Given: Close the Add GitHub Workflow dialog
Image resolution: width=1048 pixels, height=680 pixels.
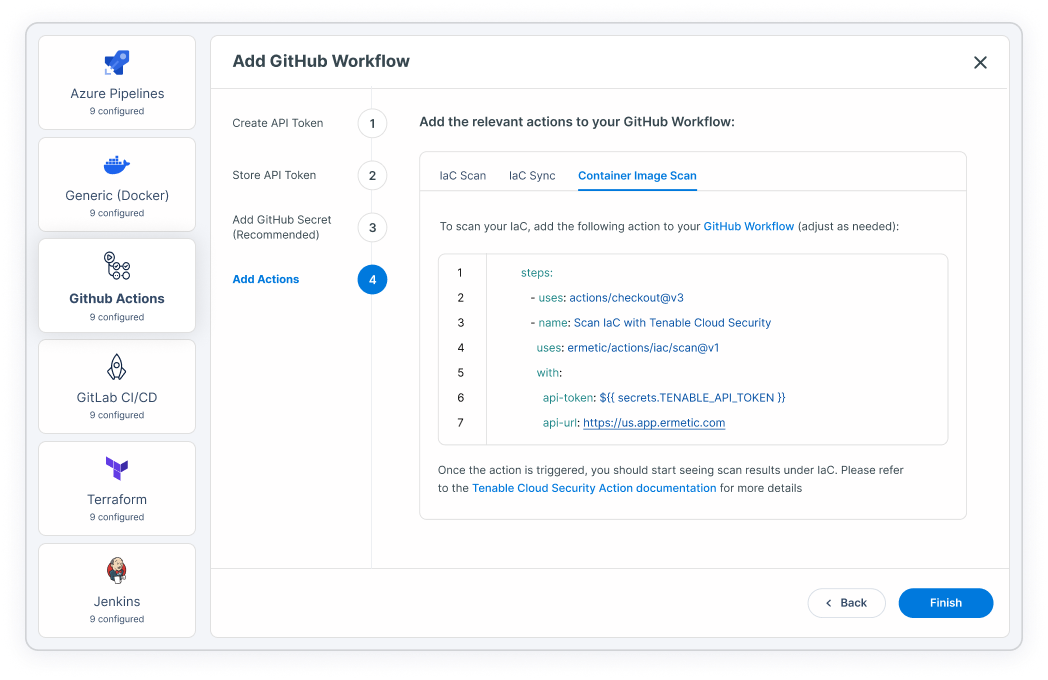Looking at the screenshot, I should point(980,62).
